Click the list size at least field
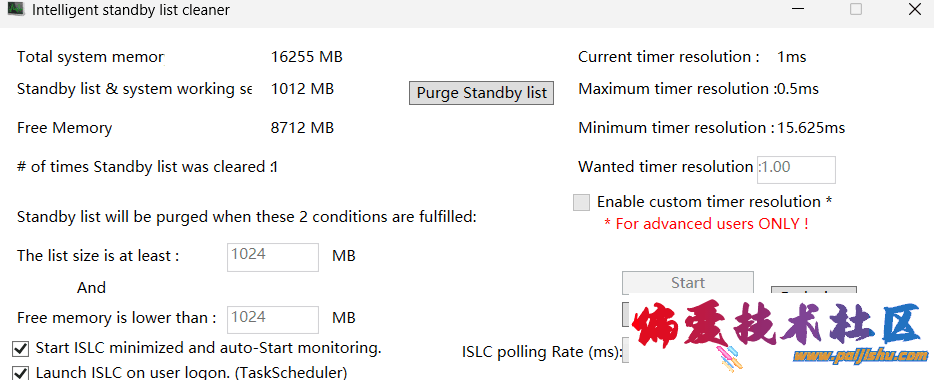The width and height of the screenshot is (934, 380). (x=273, y=257)
